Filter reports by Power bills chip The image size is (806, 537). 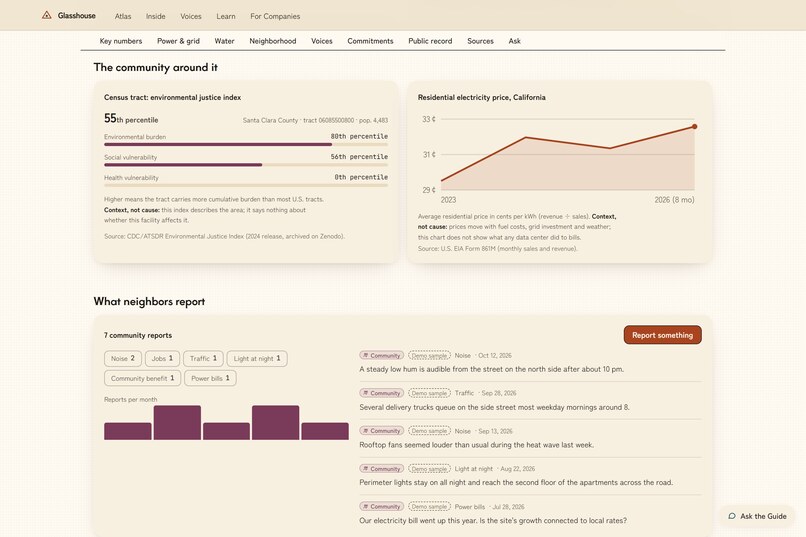210,378
